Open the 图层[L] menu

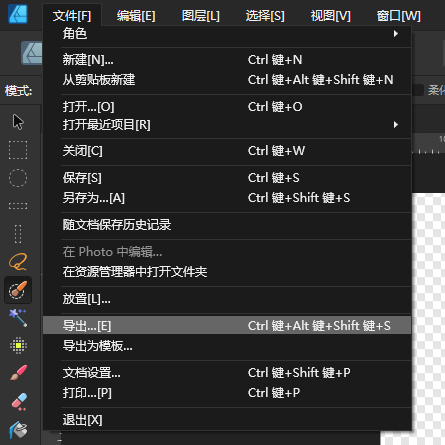201,16
